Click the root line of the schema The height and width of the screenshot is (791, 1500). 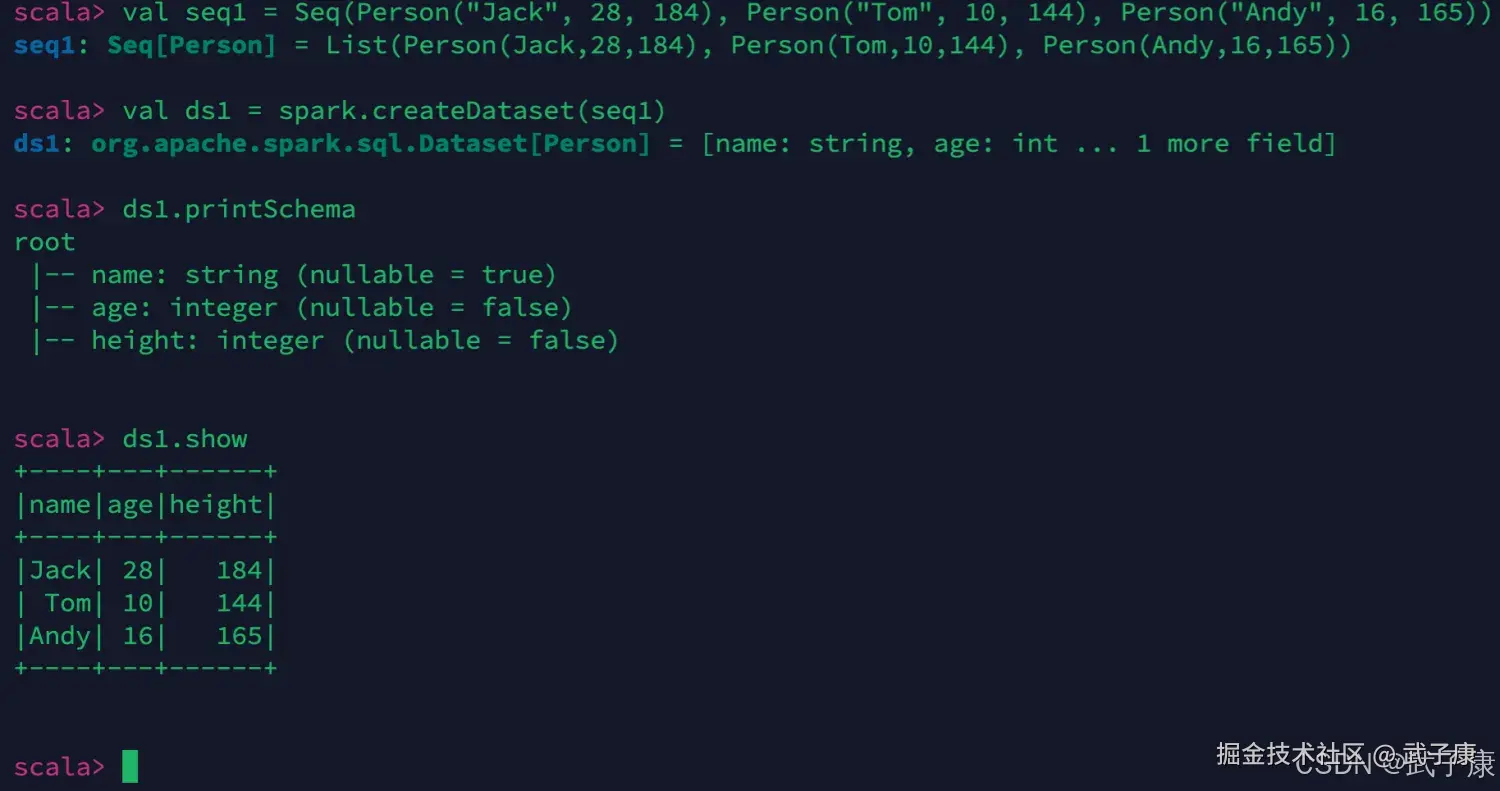click(x=45, y=243)
